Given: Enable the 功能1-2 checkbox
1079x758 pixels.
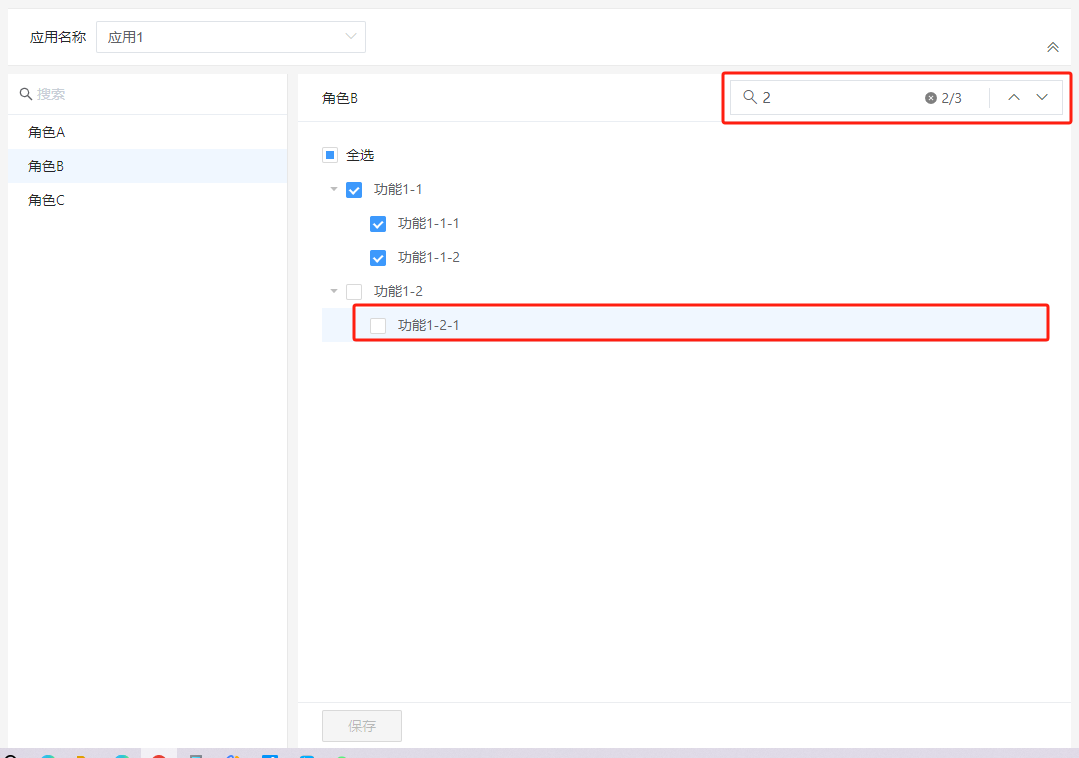Looking at the screenshot, I should pyautogui.click(x=354, y=292).
